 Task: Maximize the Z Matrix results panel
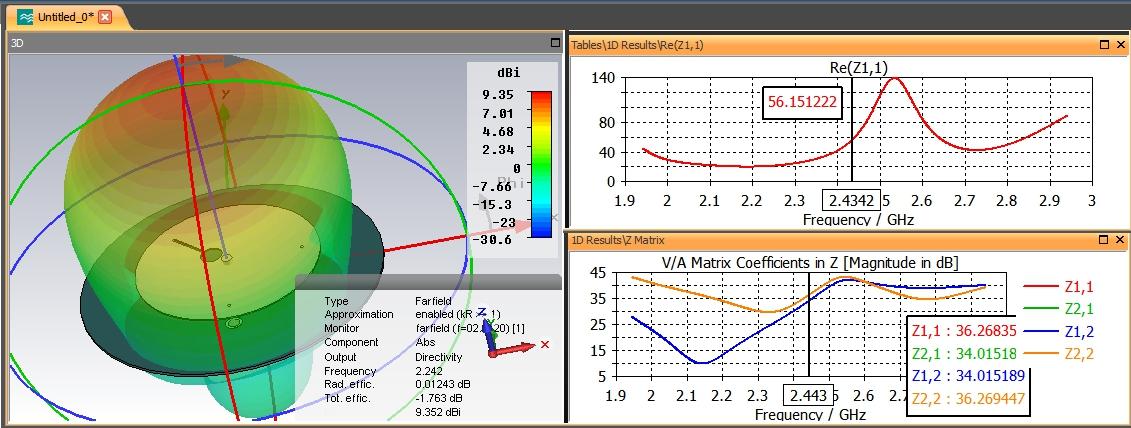[x=1104, y=240]
